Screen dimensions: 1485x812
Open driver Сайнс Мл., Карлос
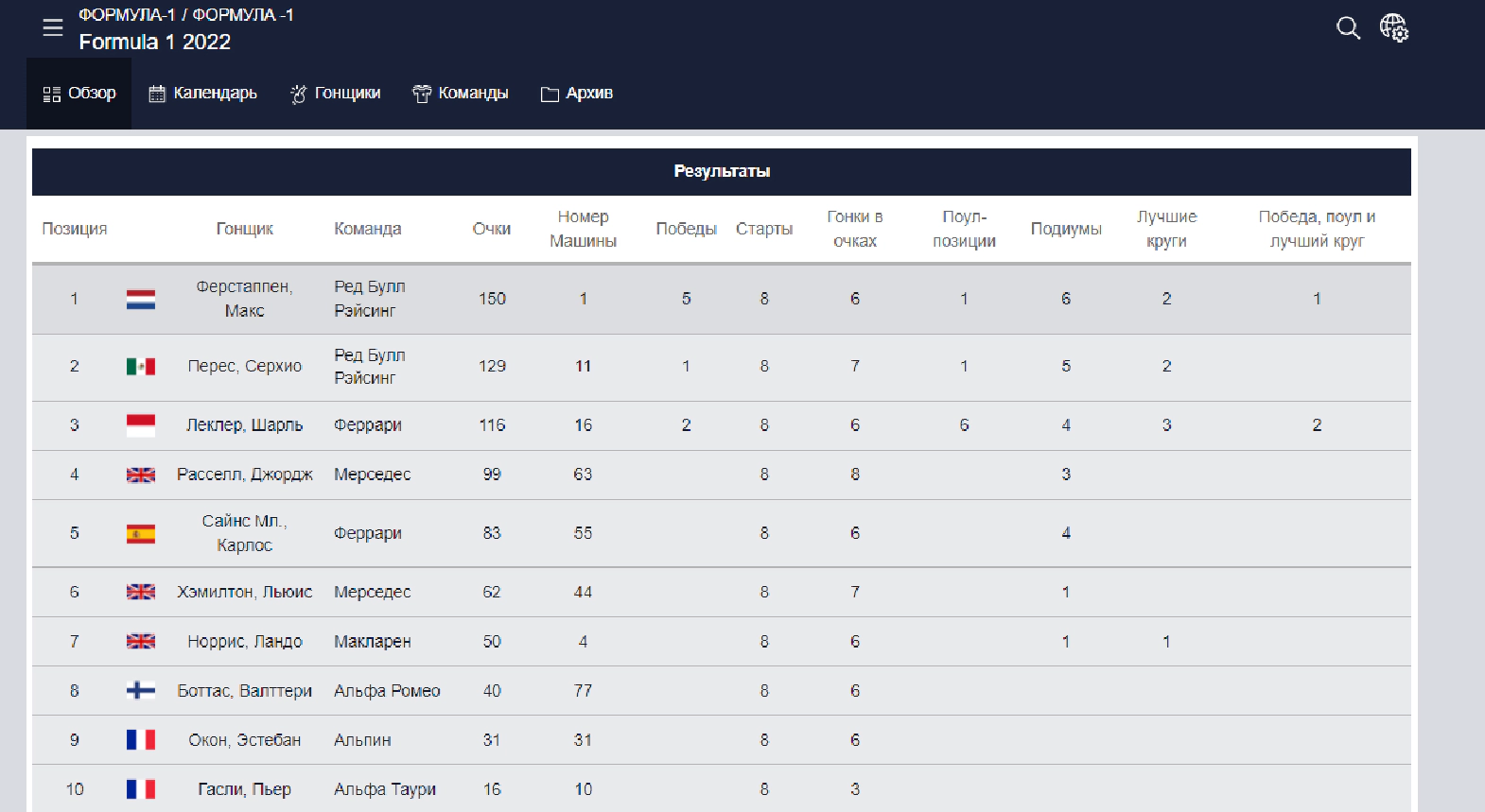pyautogui.click(x=244, y=533)
